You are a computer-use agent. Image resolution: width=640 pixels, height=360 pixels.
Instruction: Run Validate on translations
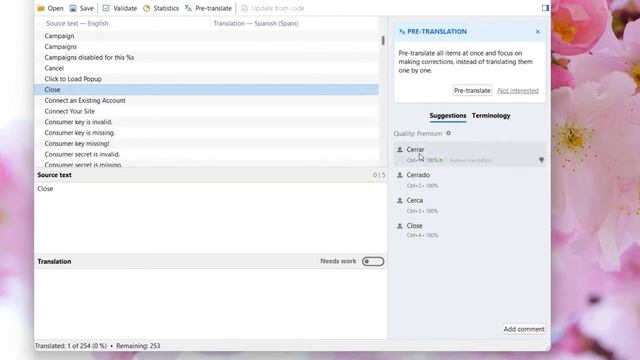click(x=120, y=8)
